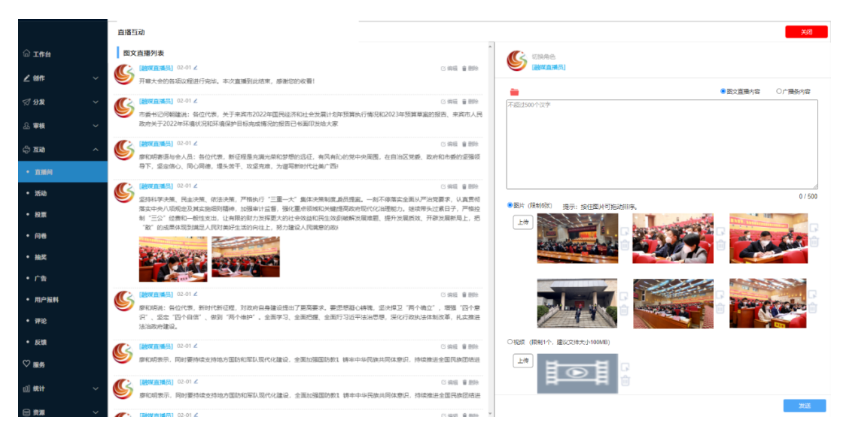The width and height of the screenshot is (857, 435).
Task: Select the 图片 attachment radio button
Action: pos(510,205)
